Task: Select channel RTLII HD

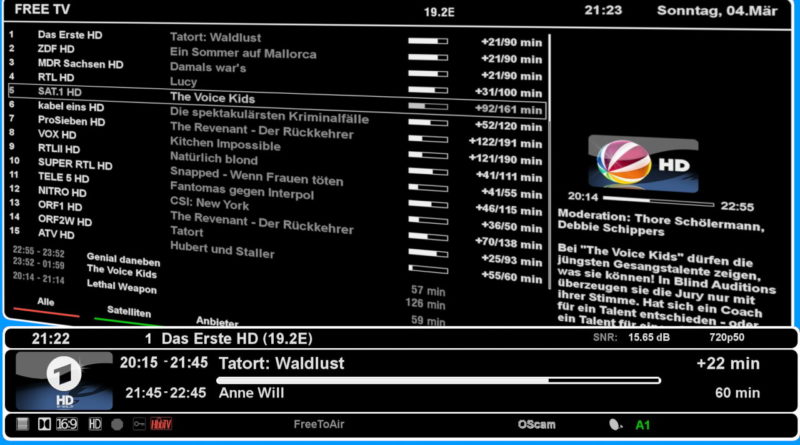Action: [x=59, y=149]
